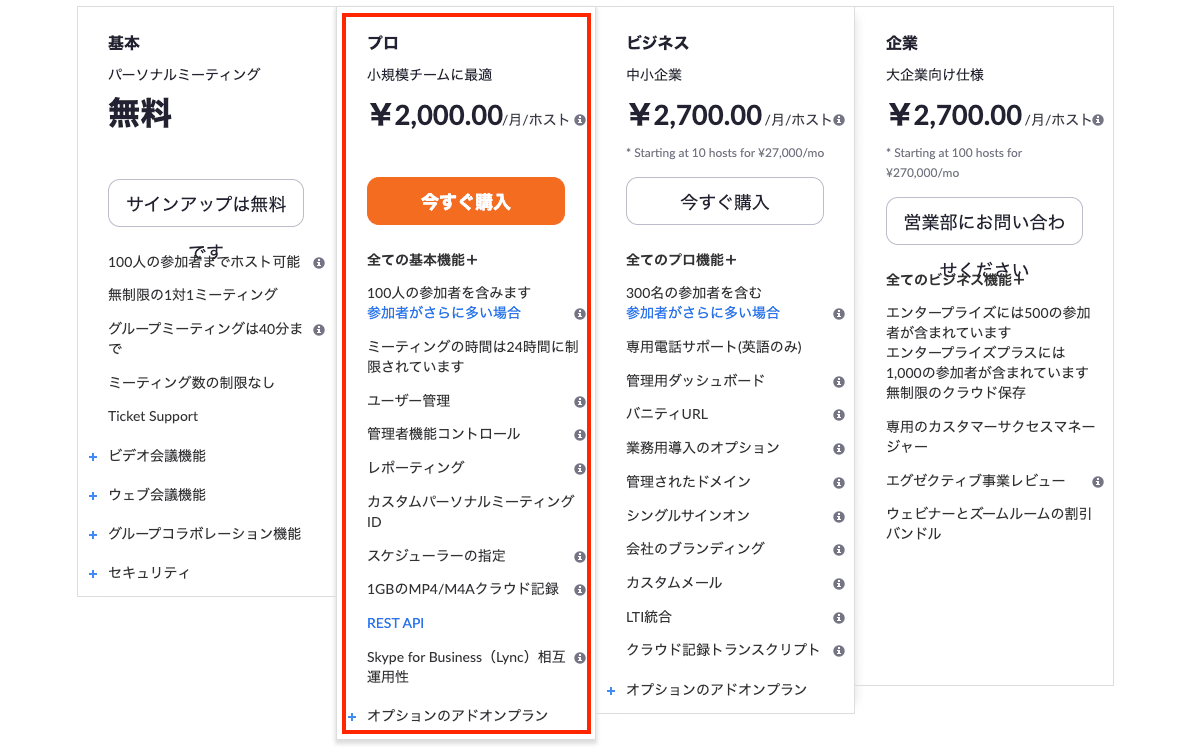Open the info icon for 1GBのMP4/M4Aクラウド記録
Viewport: 1200px width, 750px height.
(582, 590)
